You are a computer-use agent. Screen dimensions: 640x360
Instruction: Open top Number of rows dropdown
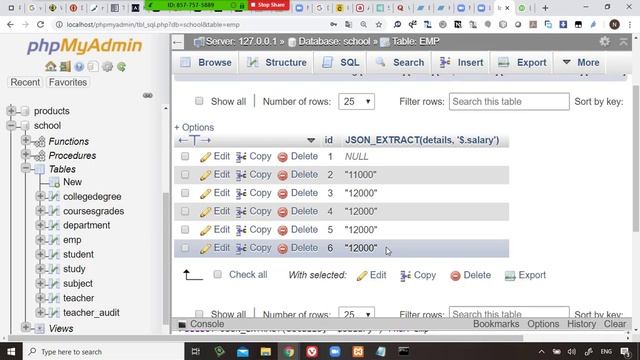(356, 101)
